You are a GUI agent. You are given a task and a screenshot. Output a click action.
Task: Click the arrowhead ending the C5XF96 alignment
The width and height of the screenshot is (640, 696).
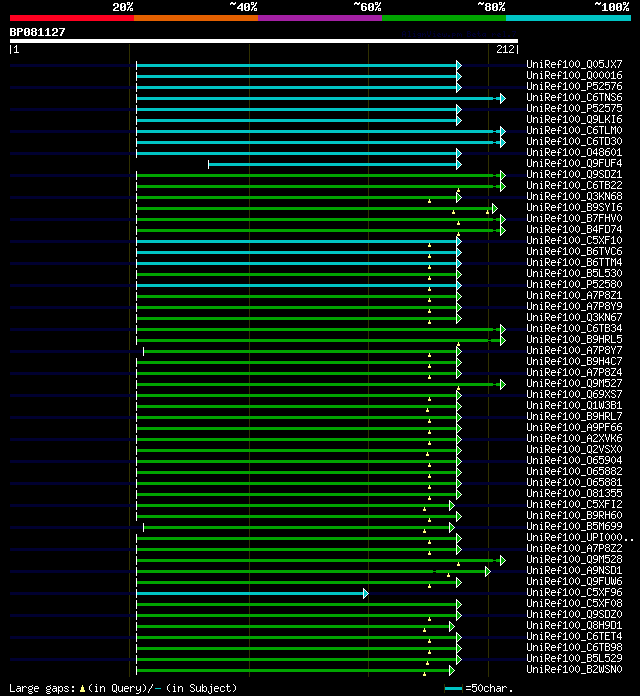point(366,593)
